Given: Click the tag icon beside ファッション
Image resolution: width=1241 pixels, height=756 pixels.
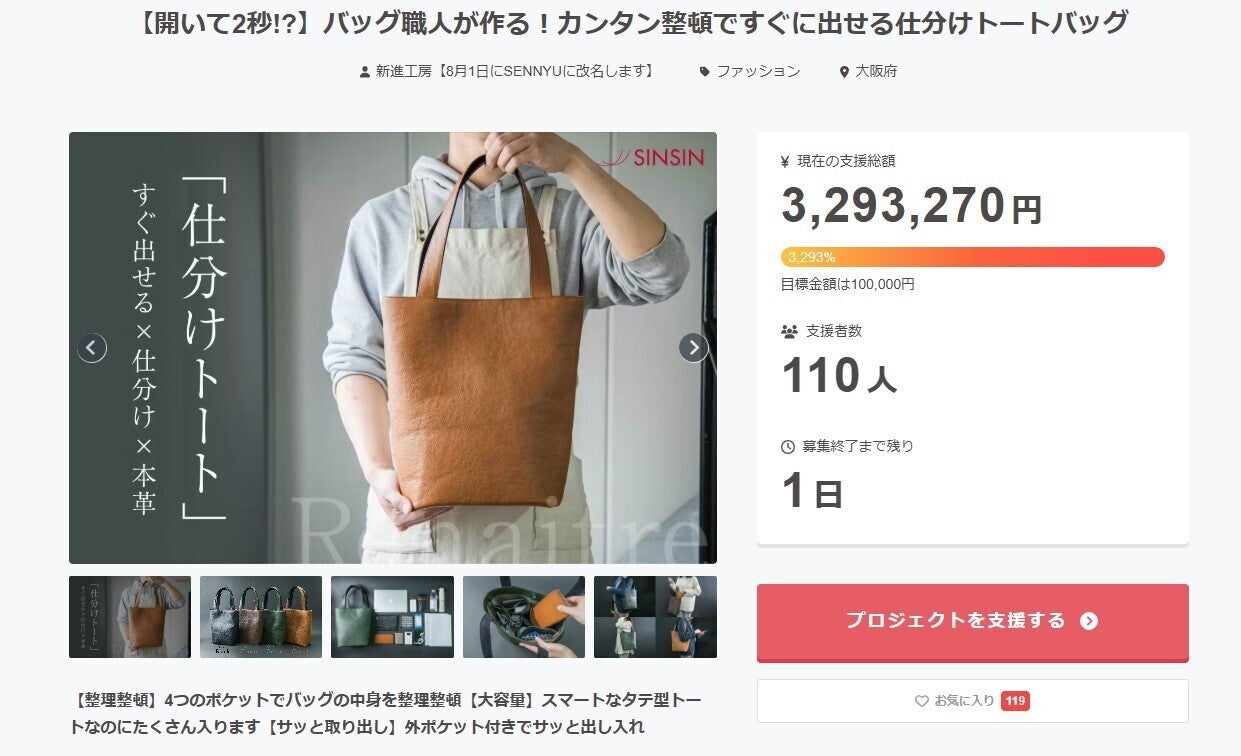Looking at the screenshot, I should click(705, 72).
